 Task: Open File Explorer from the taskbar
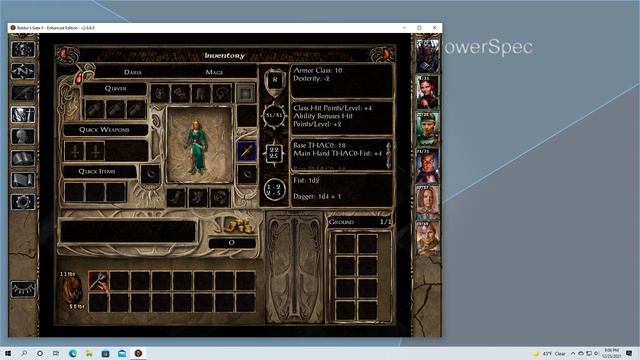coord(89,353)
